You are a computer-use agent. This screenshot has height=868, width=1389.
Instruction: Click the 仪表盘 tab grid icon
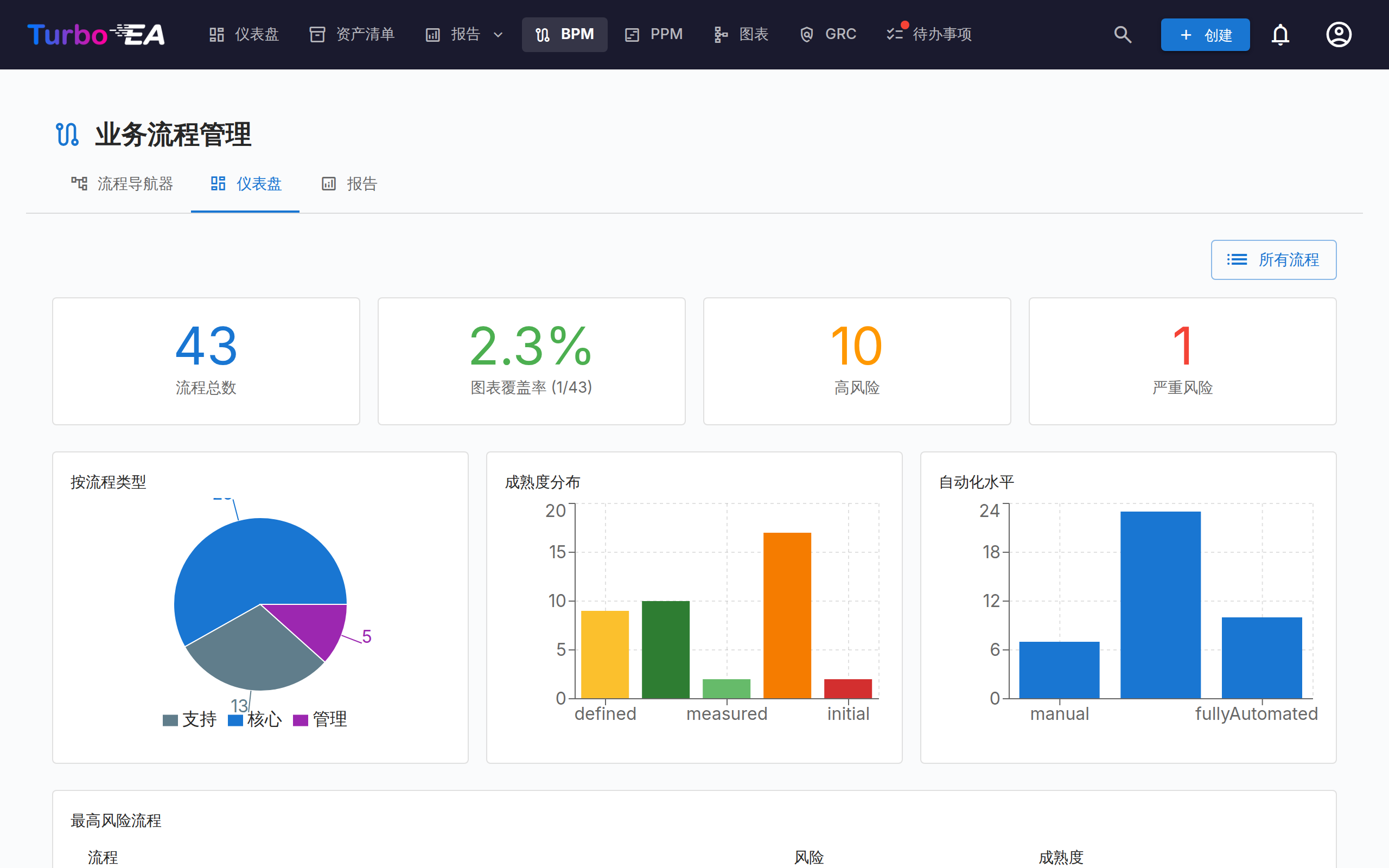pos(218,184)
